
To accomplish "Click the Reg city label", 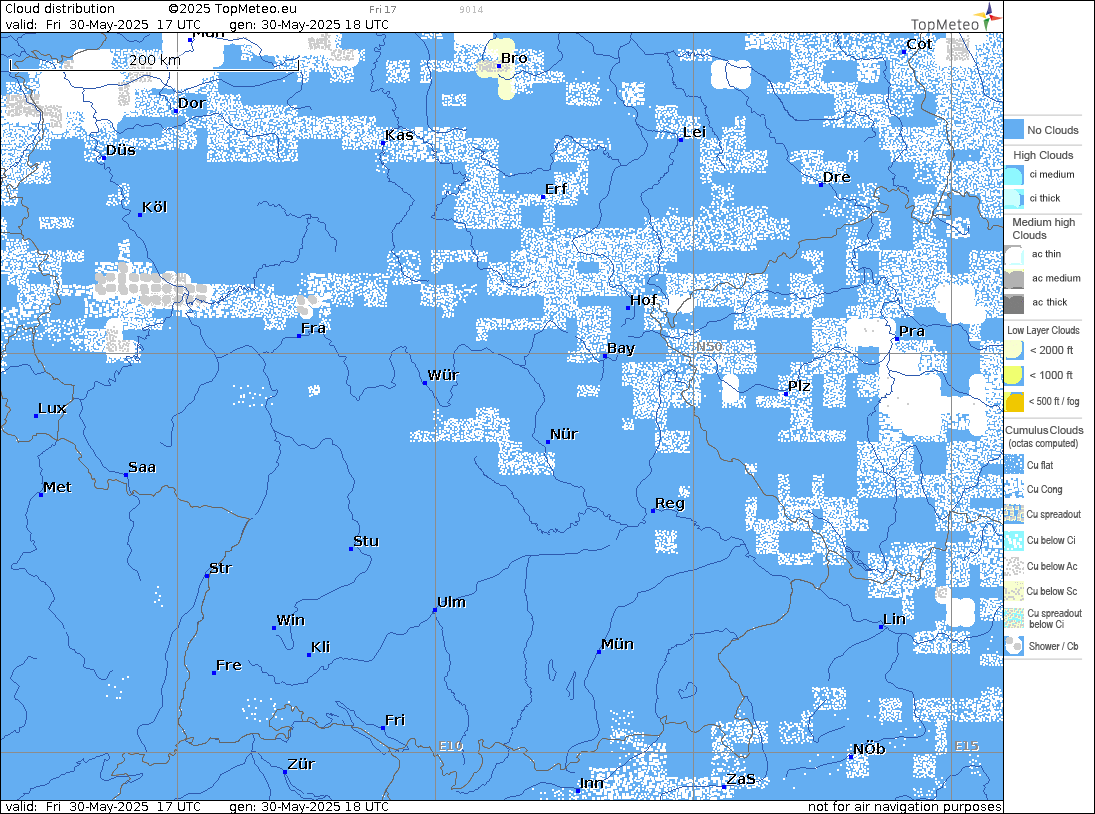I will [670, 503].
